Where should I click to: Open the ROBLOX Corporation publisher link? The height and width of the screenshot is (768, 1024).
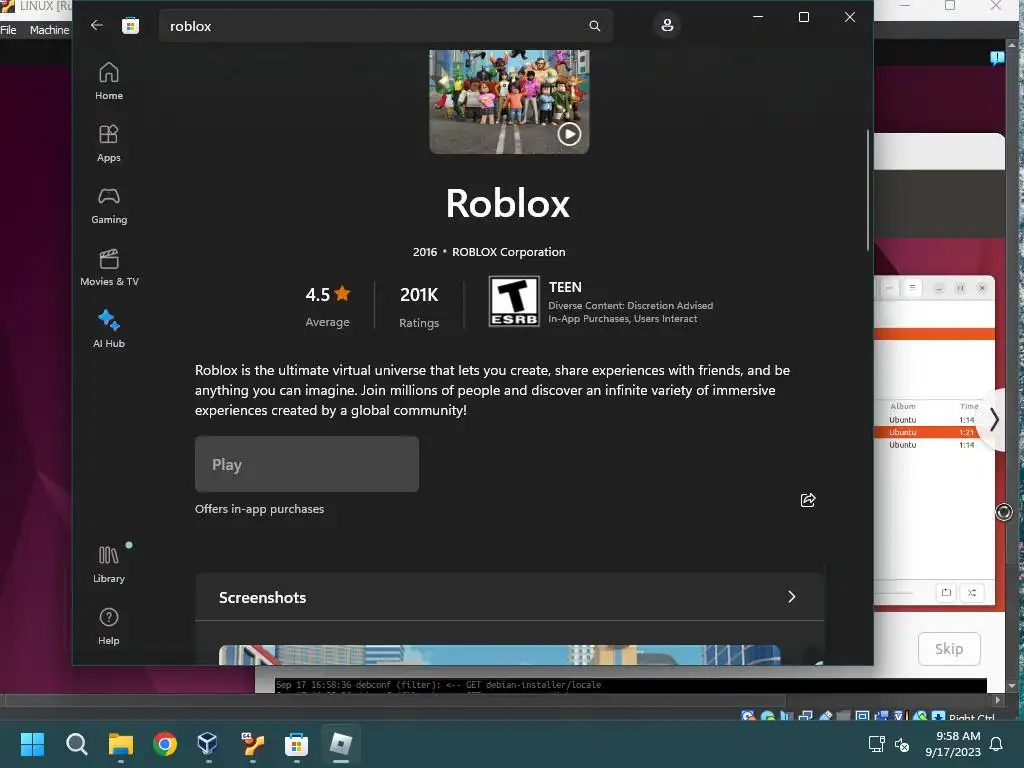pyautogui.click(x=509, y=252)
